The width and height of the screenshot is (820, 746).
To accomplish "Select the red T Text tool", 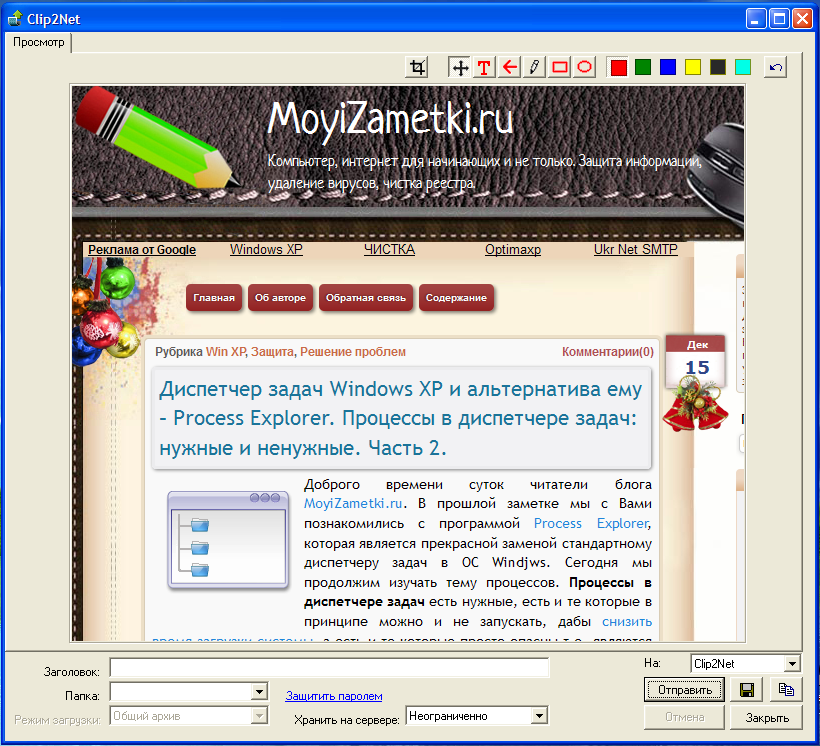I will pos(484,67).
